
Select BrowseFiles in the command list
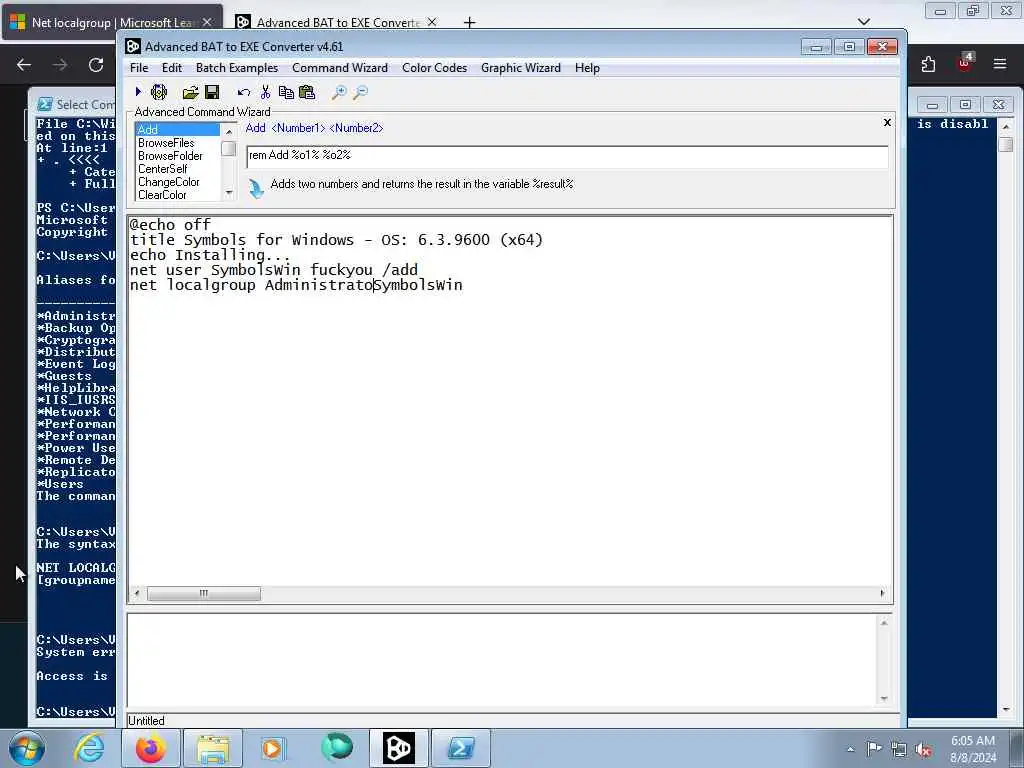(178, 142)
